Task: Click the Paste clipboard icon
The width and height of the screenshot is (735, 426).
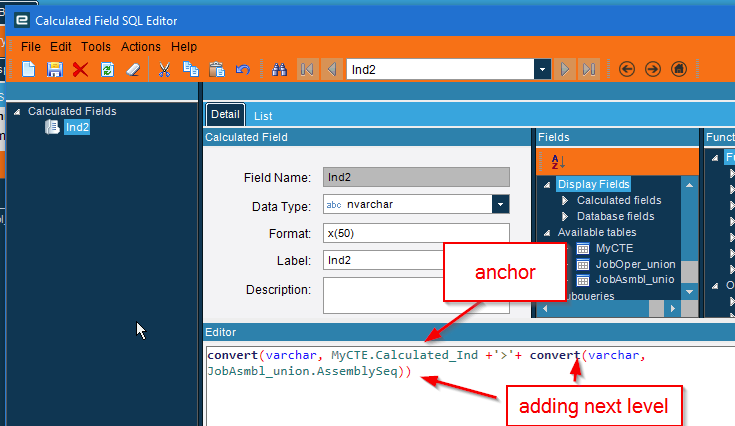Action: point(217,69)
